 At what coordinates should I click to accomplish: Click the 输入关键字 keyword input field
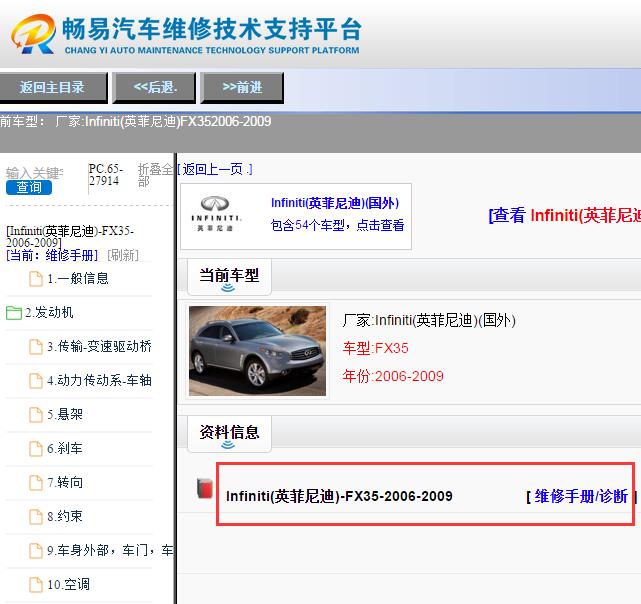pyautogui.click(x=34, y=173)
